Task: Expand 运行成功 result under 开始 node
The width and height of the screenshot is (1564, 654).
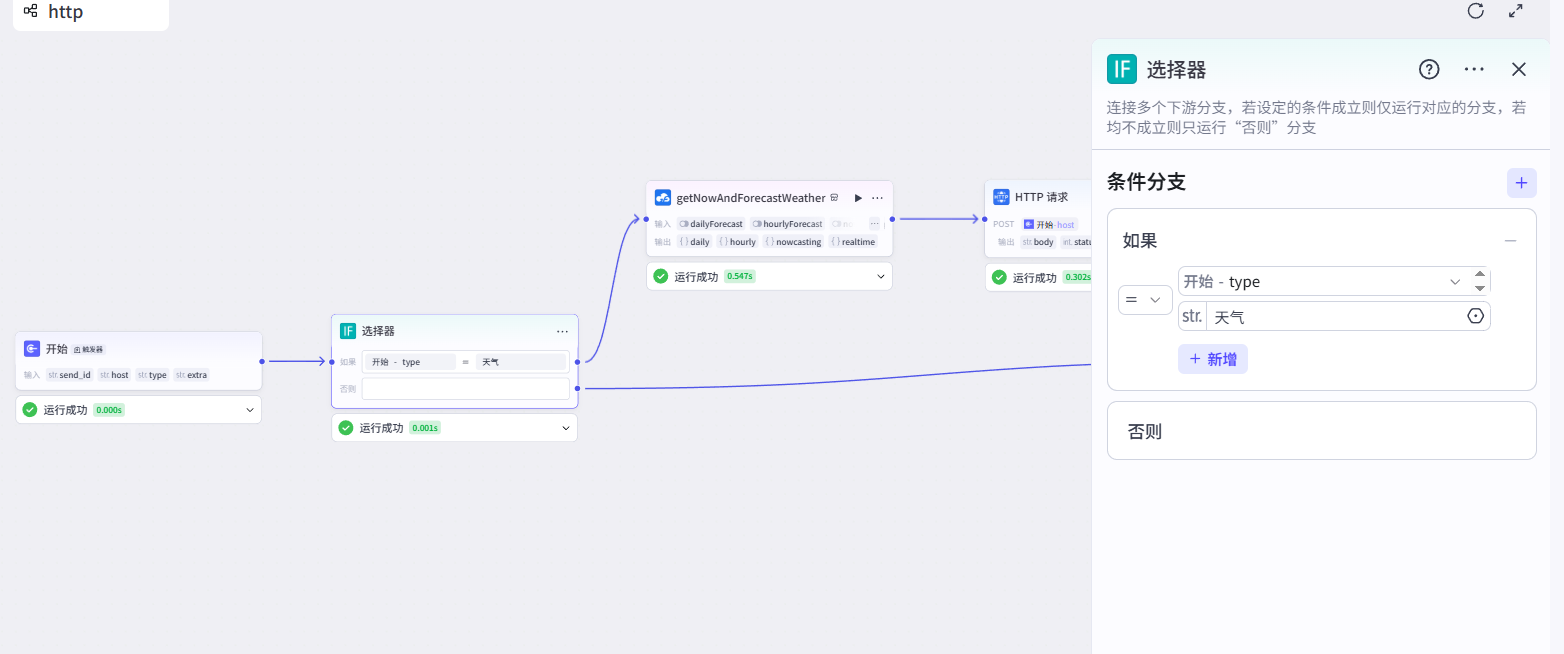Action: [249, 410]
